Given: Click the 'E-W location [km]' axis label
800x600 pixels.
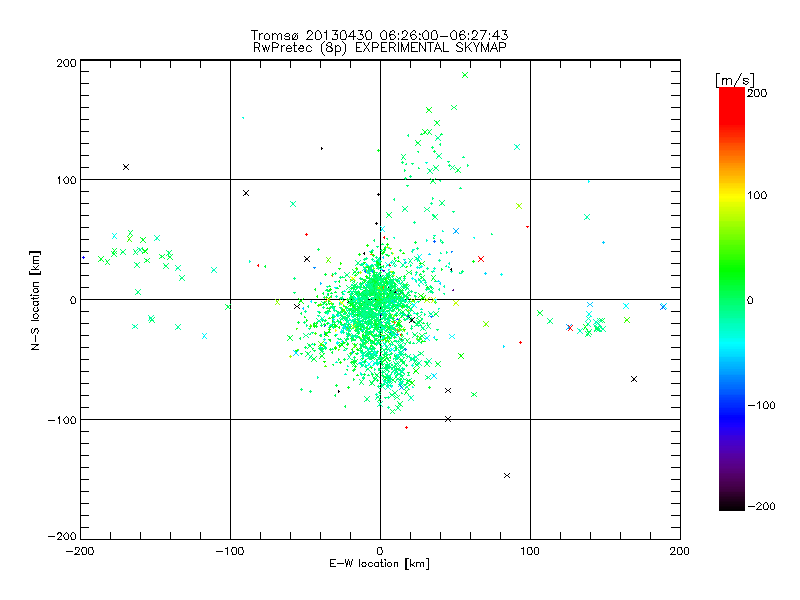Looking at the screenshot, I should (379, 564).
